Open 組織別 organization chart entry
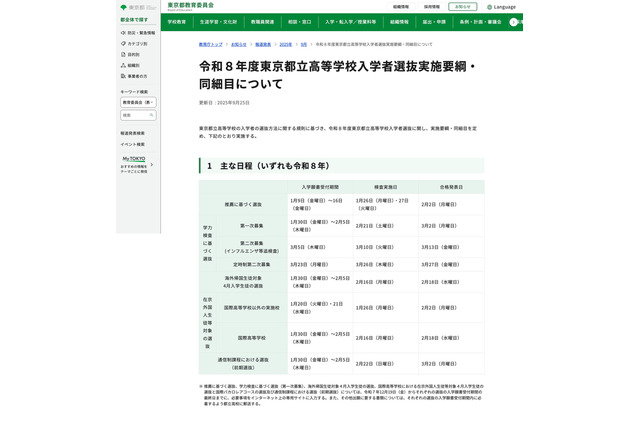Screen dimensions: 640x426 130,65
